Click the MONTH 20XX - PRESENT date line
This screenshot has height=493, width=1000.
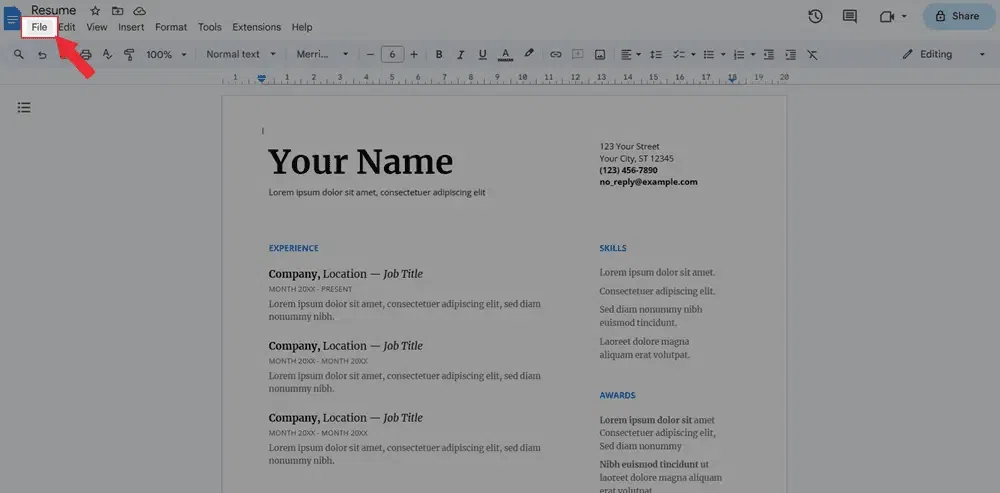click(310, 289)
